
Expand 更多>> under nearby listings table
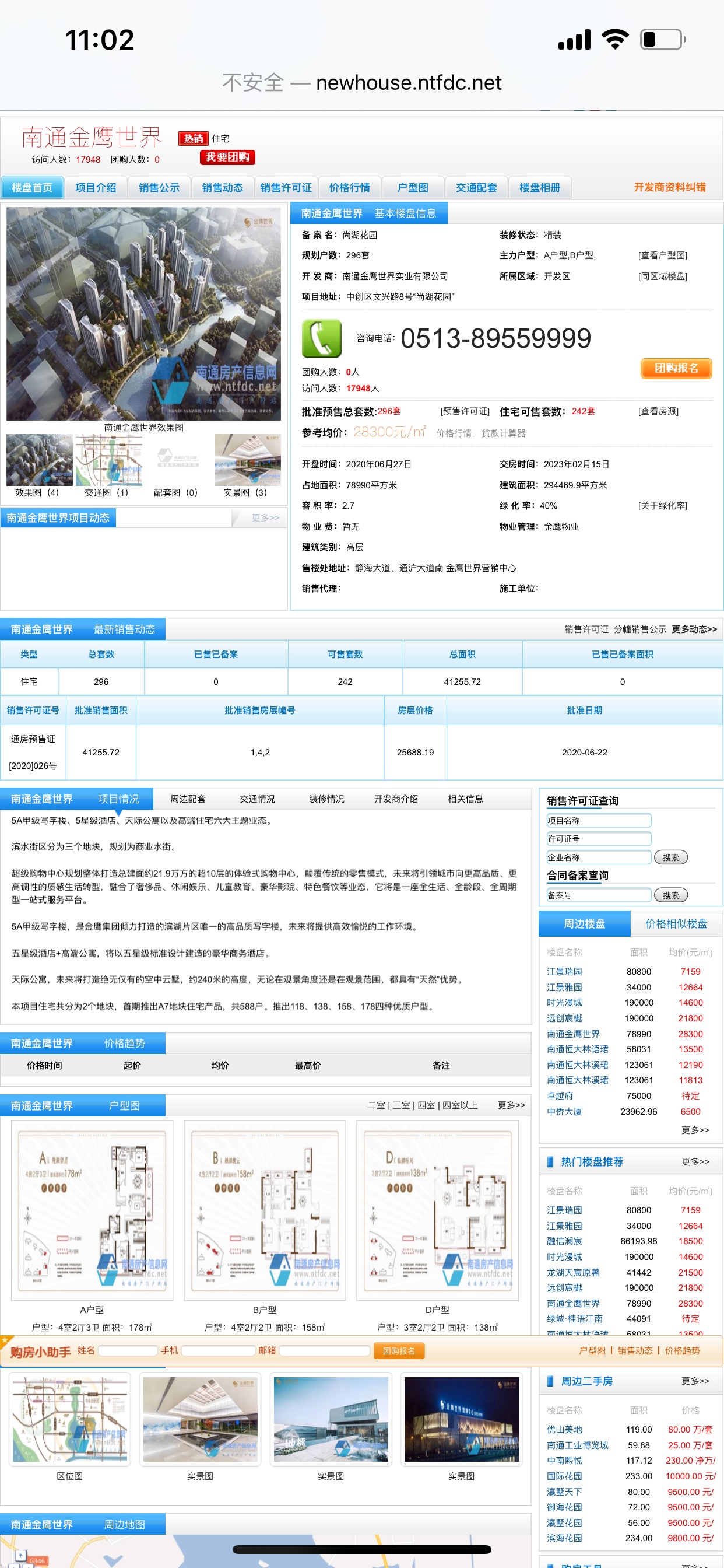click(695, 1130)
